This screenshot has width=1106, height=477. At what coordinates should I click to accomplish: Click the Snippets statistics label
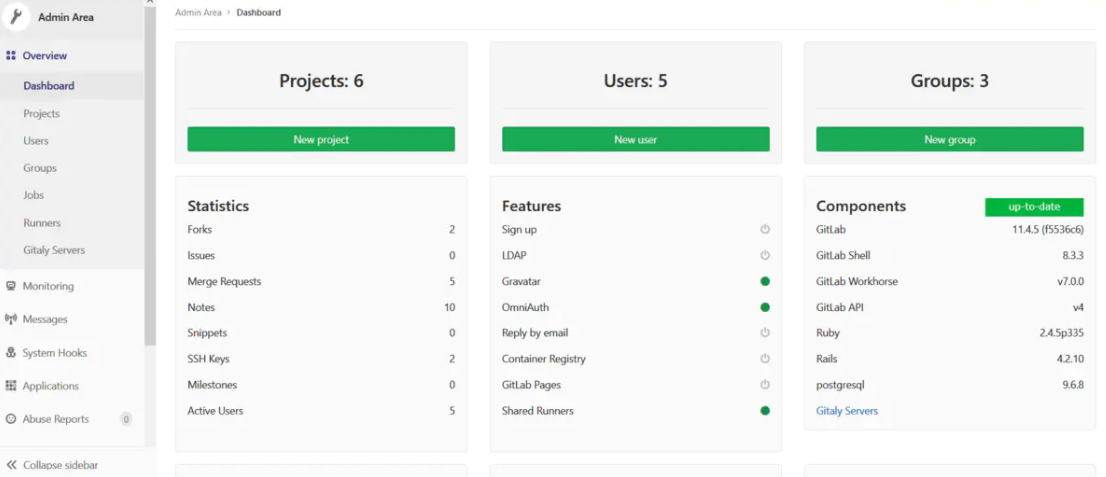(207, 333)
